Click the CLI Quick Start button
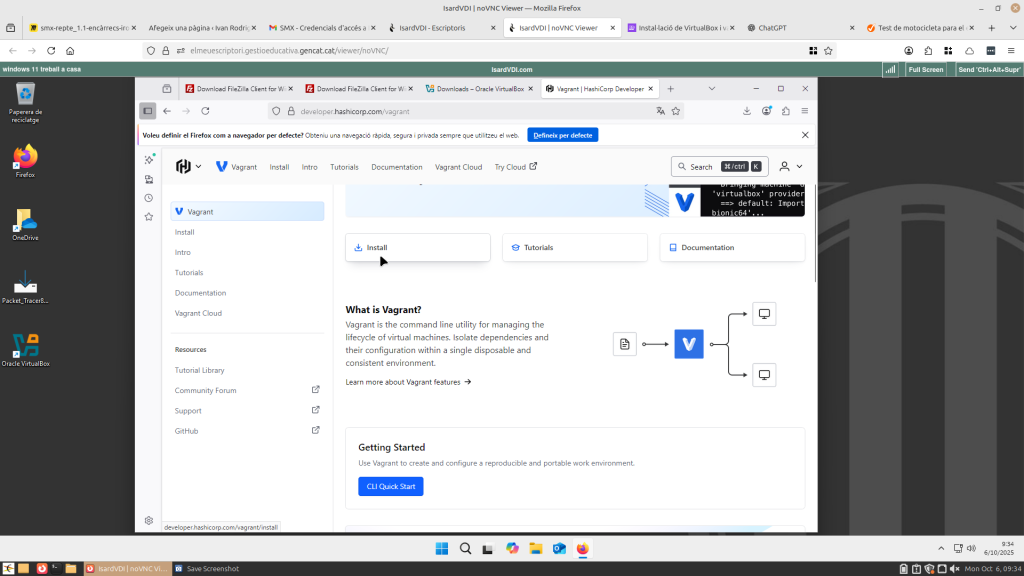The height and width of the screenshot is (576, 1024). click(390, 487)
